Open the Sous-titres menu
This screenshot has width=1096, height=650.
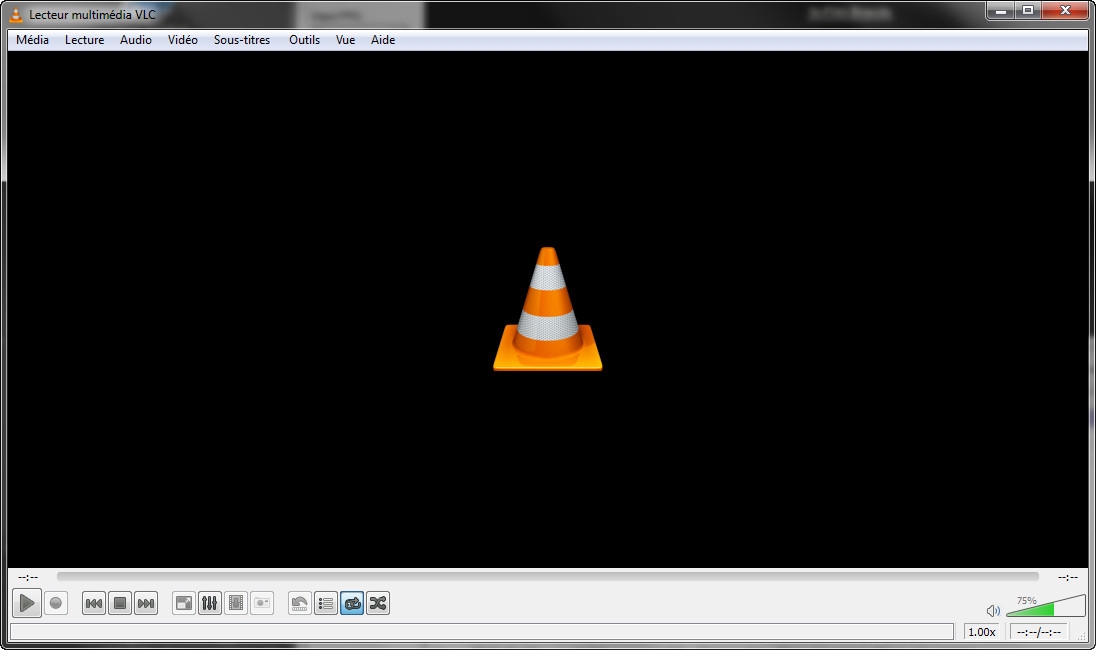[242, 40]
